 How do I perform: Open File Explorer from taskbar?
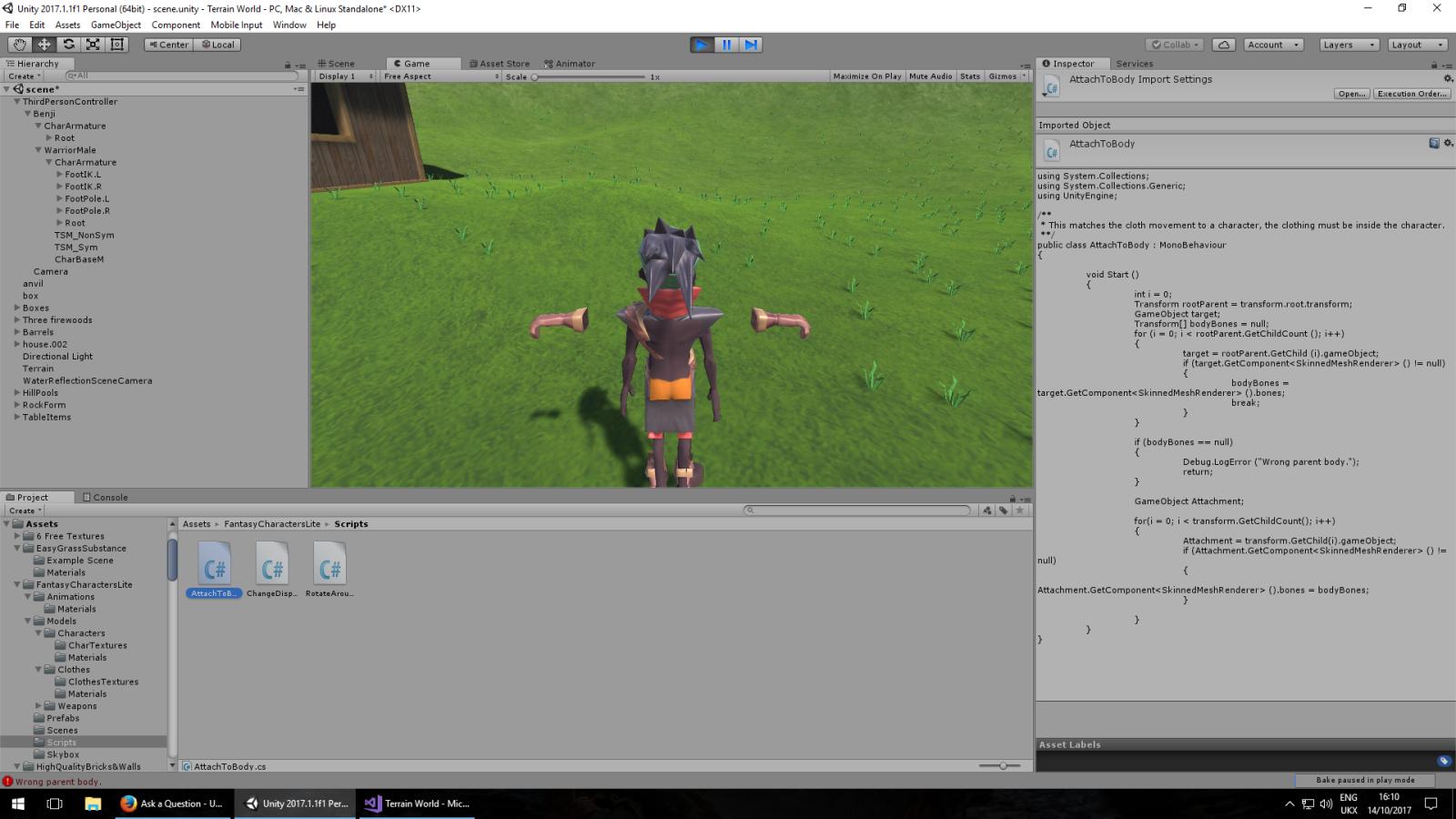click(x=92, y=804)
